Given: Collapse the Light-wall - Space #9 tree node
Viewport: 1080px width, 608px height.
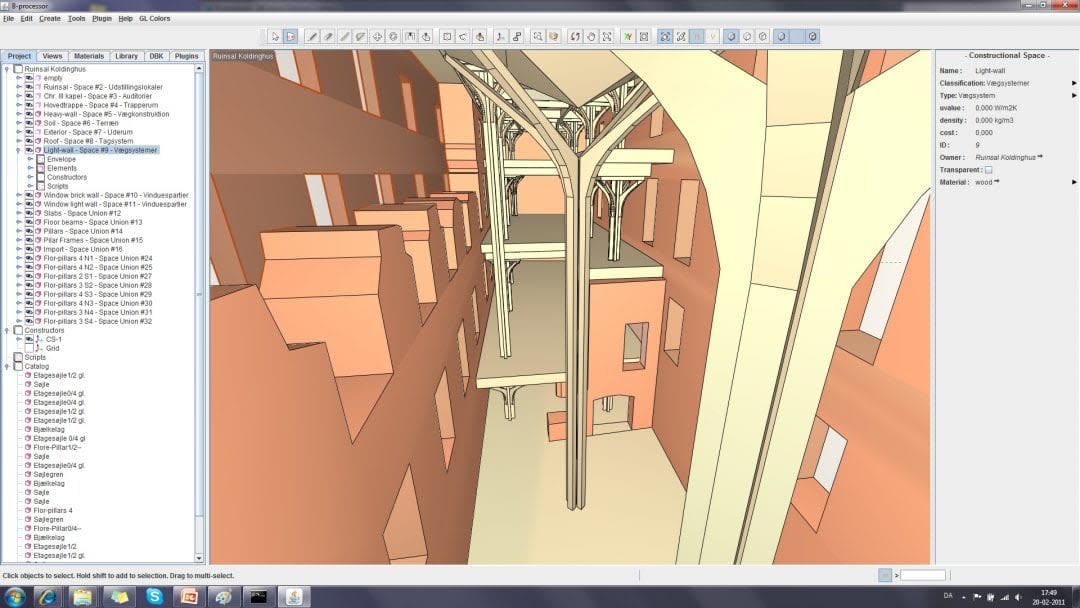Looking at the screenshot, I should pos(18,149).
